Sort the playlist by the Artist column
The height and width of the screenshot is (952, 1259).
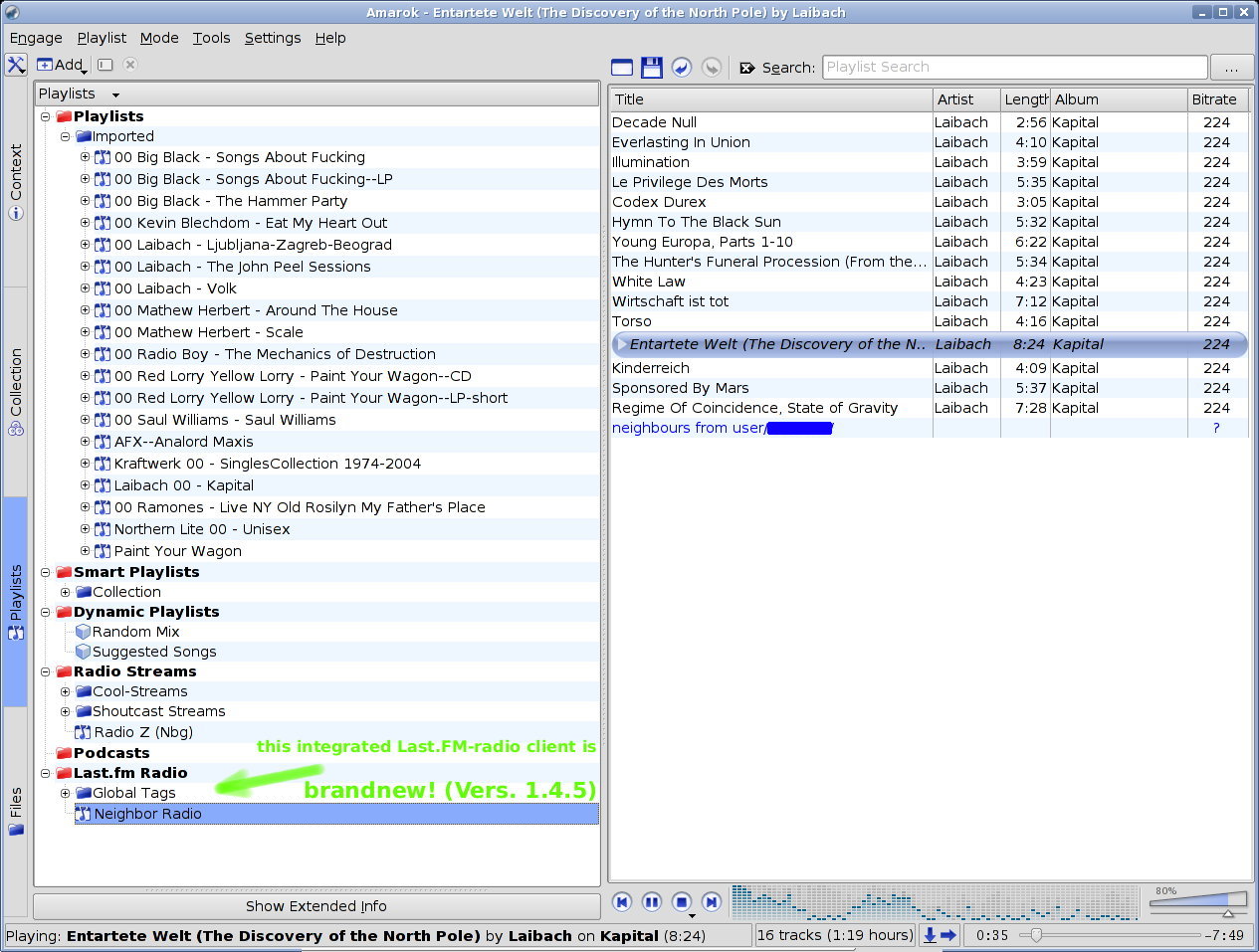pyautogui.click(x=966, y=99)
